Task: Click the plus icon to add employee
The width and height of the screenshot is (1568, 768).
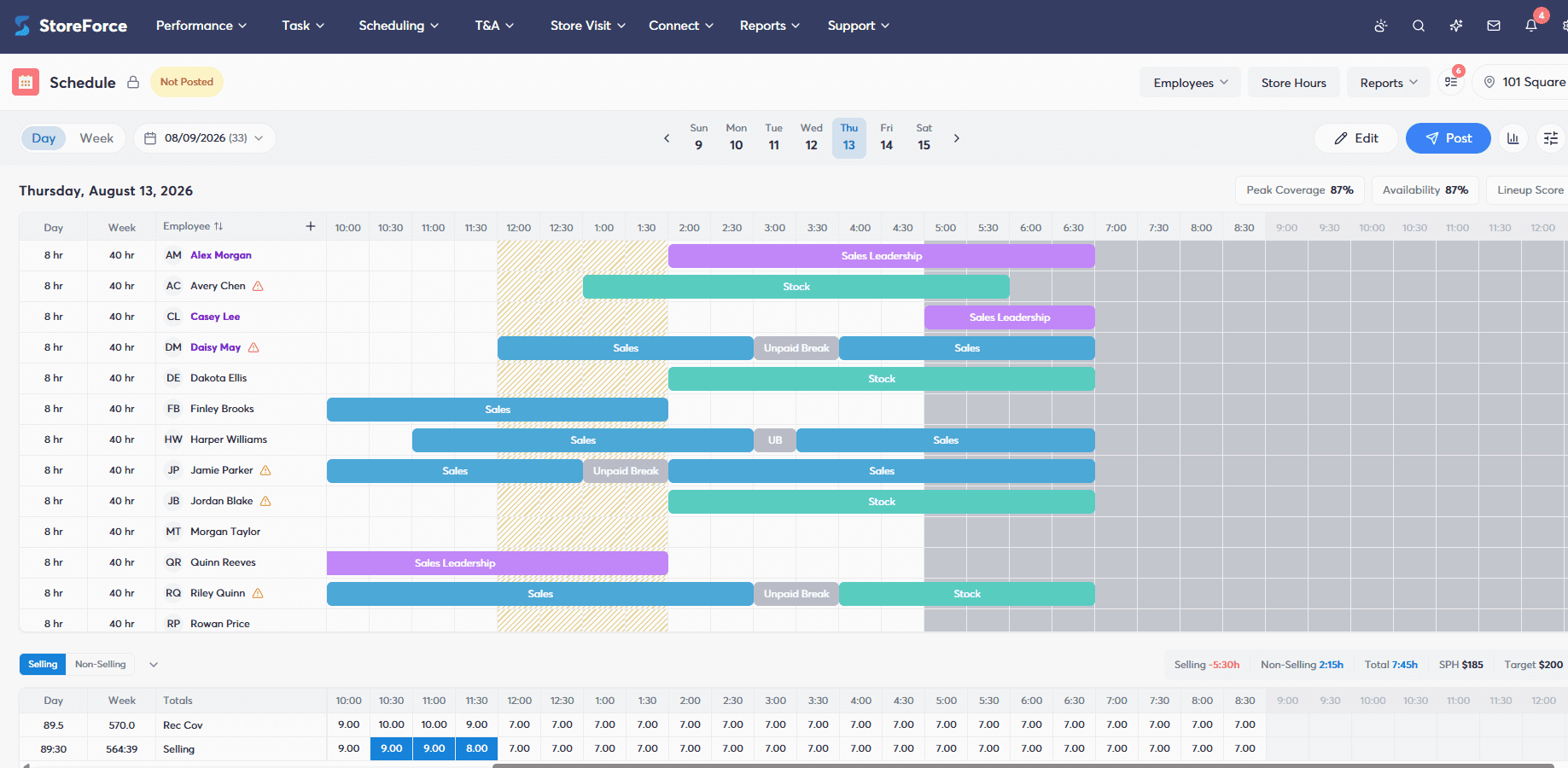Action: point(311,226)
